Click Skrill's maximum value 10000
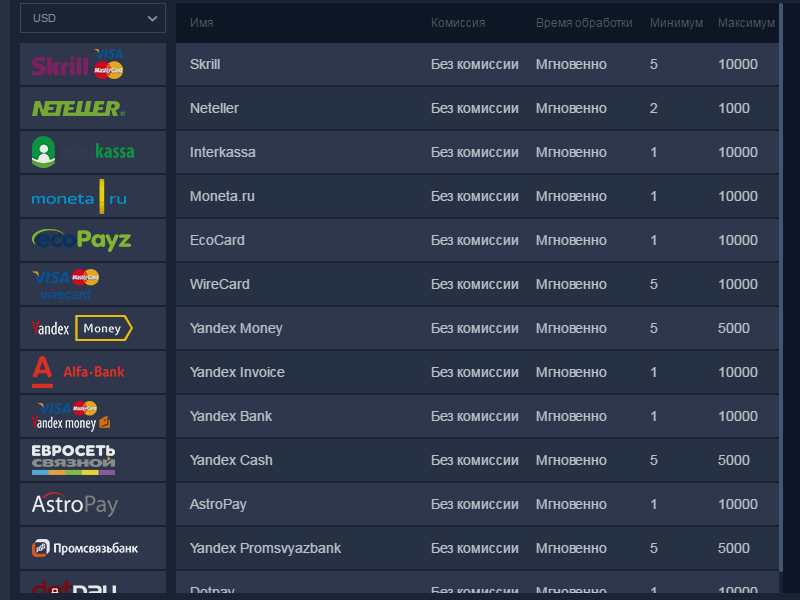Screen dimensions: 800x600 738,64
